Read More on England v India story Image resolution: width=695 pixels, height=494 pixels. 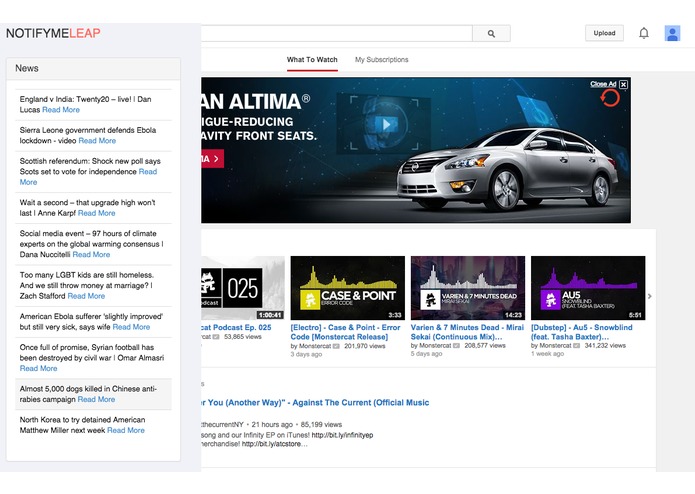point(61,110)
